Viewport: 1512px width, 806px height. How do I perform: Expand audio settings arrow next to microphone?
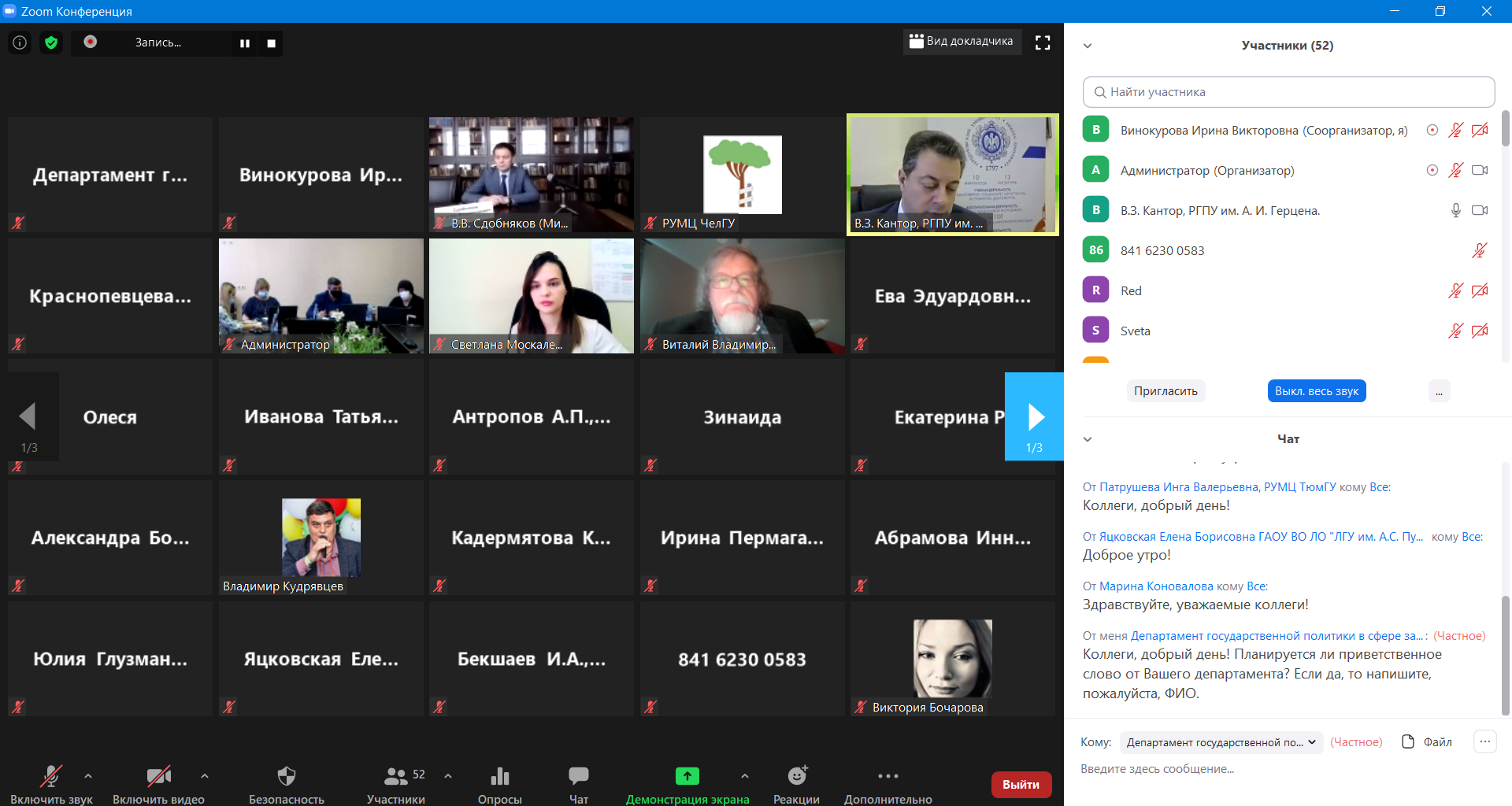pyautogui.click(x=88, y=776)
